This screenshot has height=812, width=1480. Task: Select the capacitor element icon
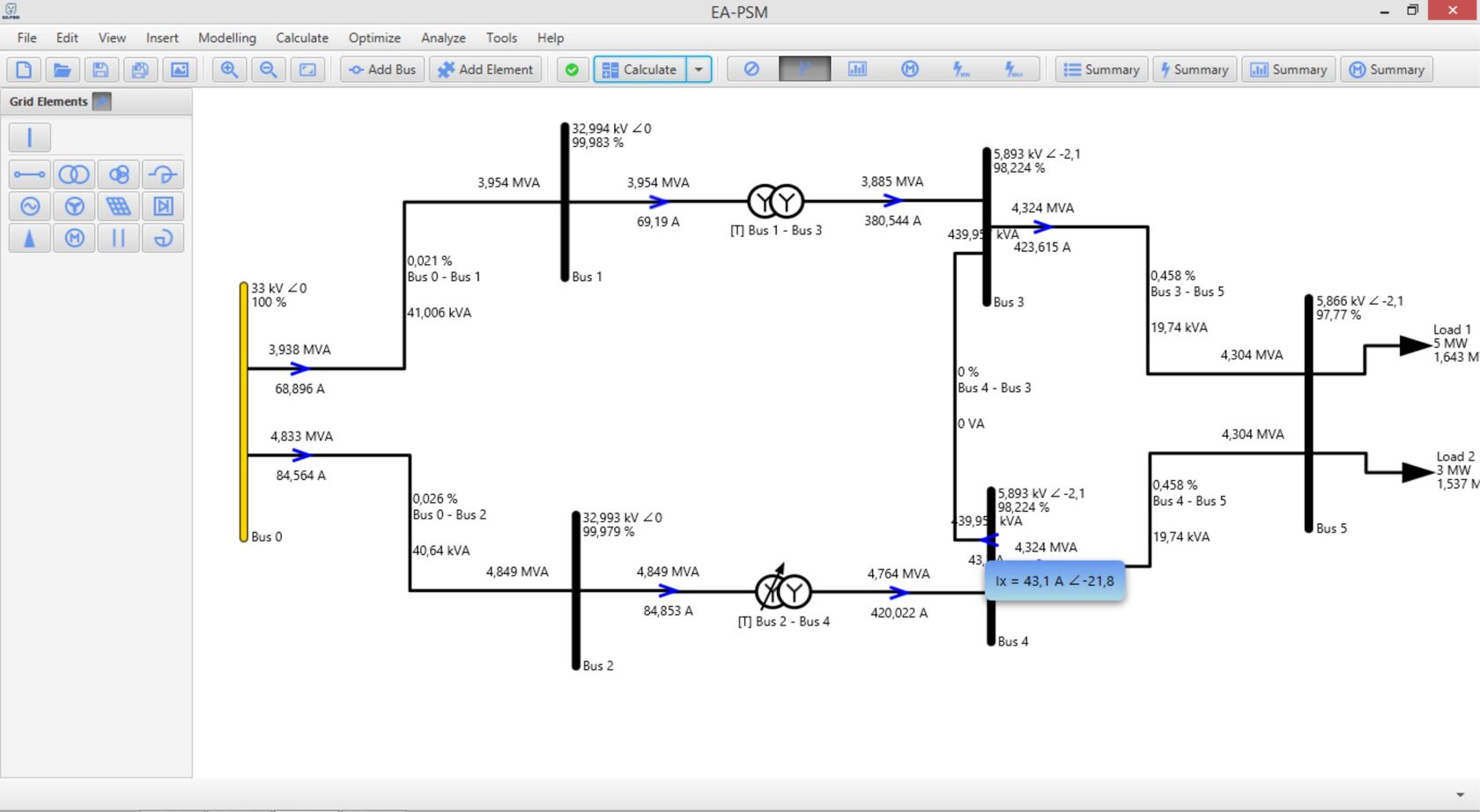119,238
